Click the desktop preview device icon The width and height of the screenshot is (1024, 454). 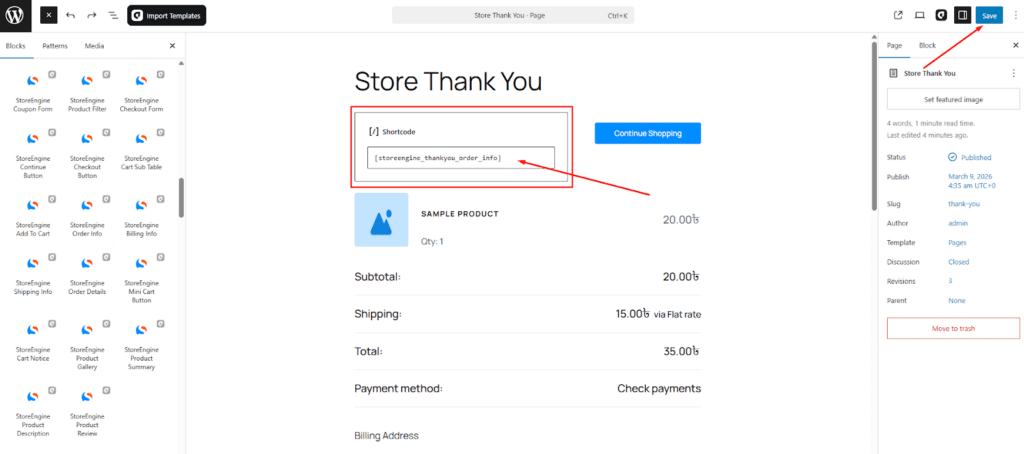click(920, 15)
